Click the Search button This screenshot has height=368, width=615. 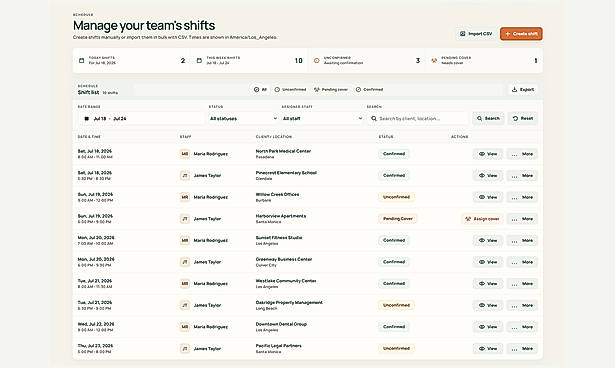pos(488,118)
